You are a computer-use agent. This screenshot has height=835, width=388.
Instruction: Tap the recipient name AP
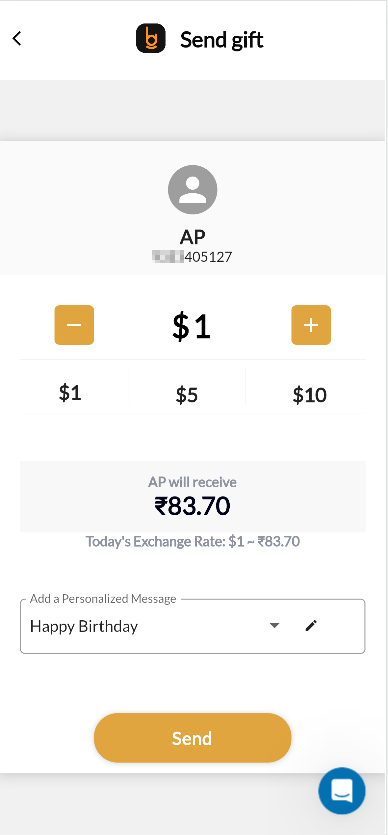tap(192, 236)
